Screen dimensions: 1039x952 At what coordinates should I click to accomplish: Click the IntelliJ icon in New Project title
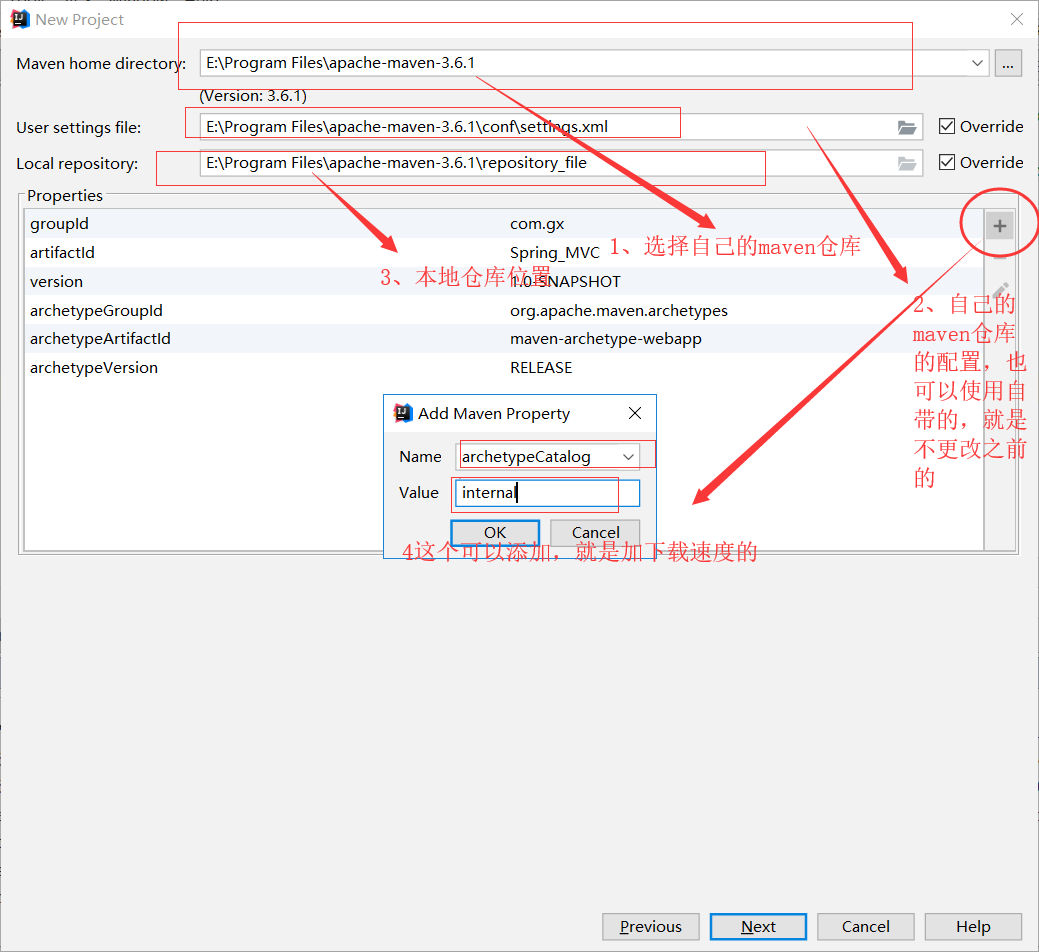click(x=20, y=19)
